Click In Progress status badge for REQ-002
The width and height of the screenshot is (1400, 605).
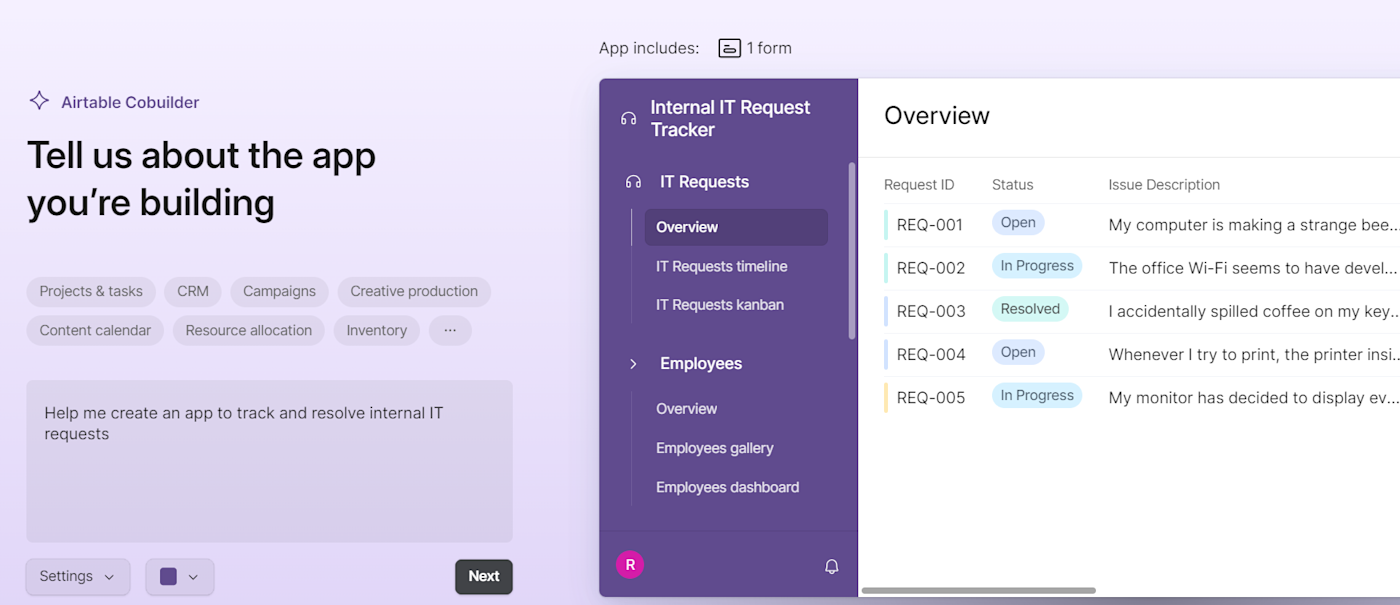1037,266
